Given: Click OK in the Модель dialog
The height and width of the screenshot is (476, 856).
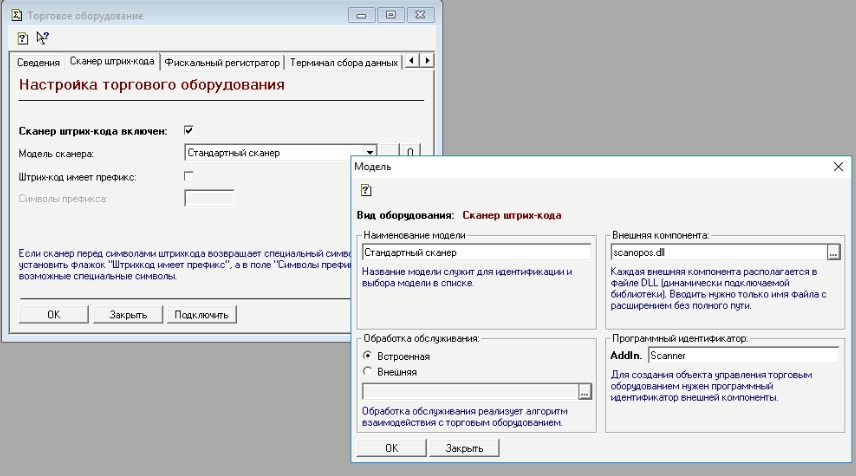Looking at the screenshot, I should (391, 448).
